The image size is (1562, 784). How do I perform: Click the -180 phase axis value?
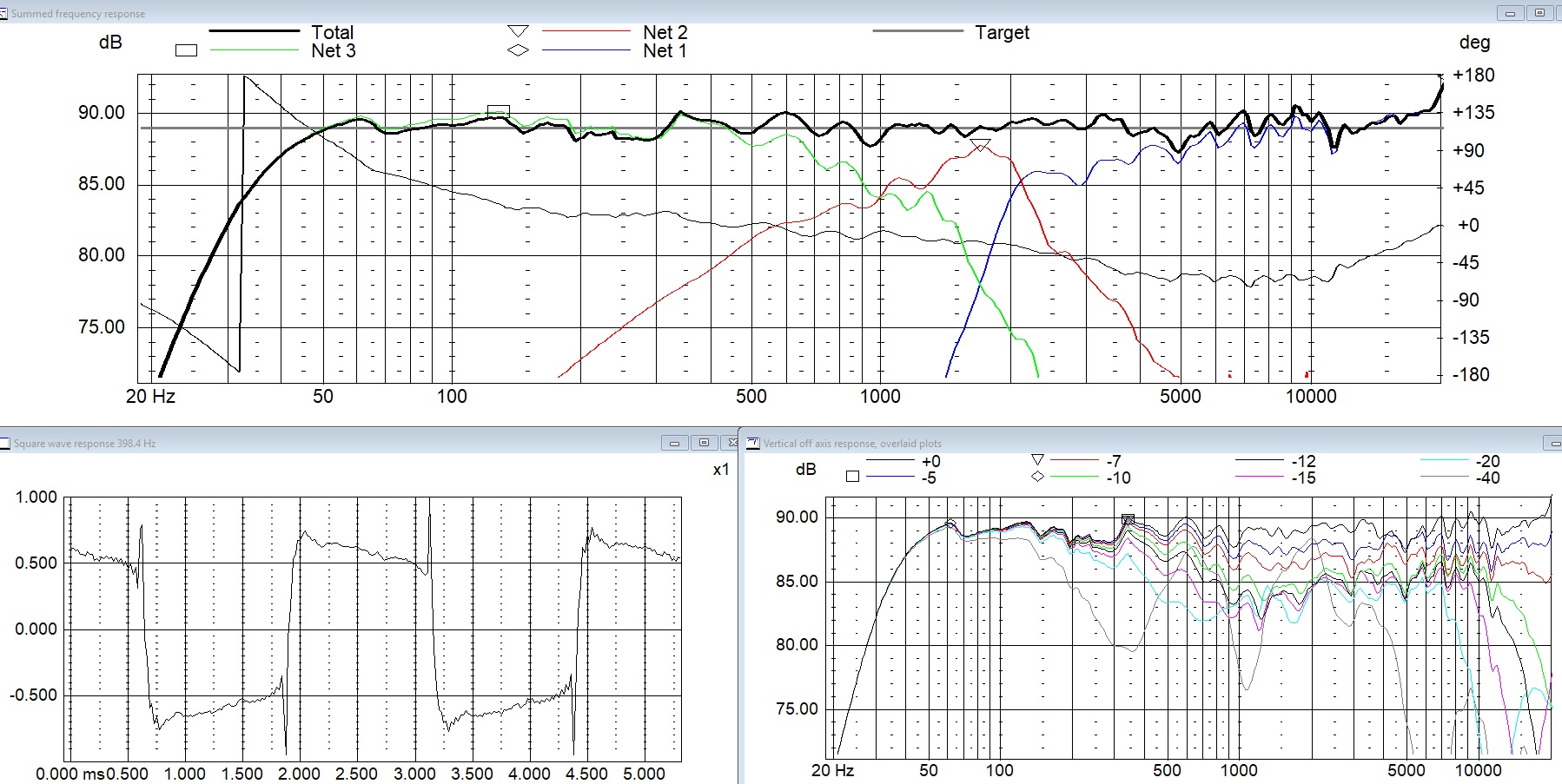pos(1471,374)
